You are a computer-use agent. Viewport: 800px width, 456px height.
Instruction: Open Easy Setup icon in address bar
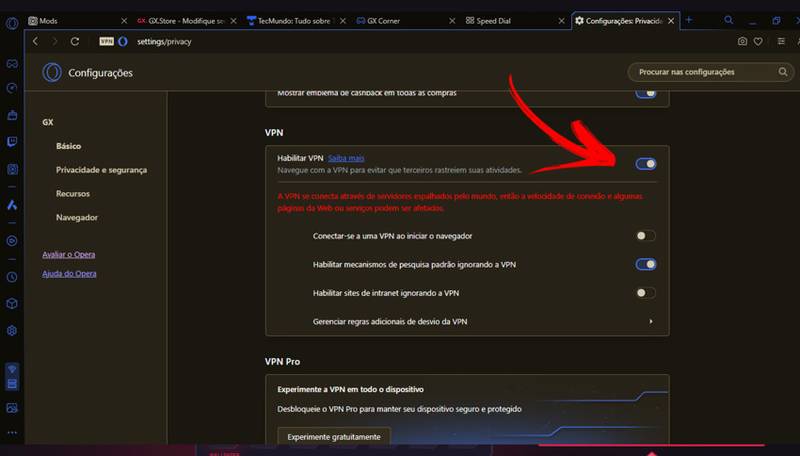781,41
